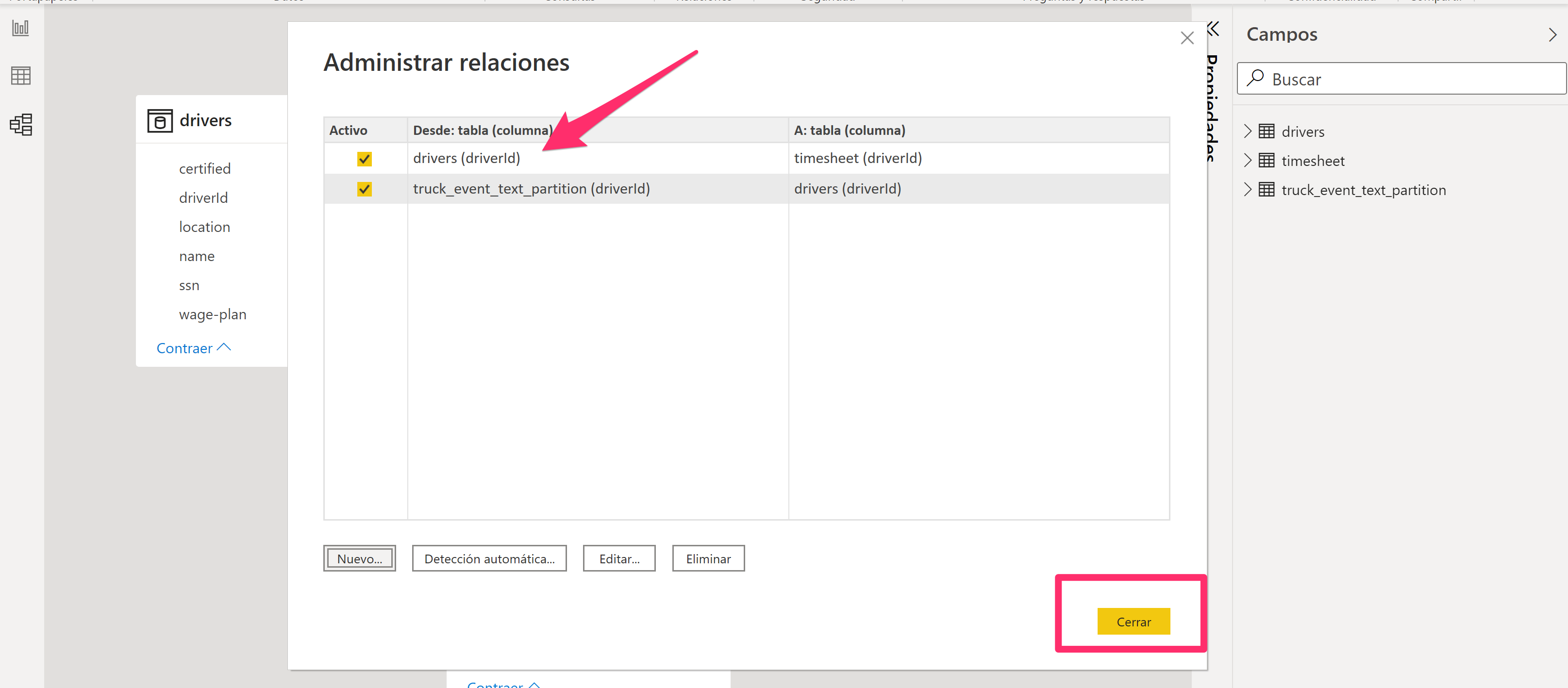Click the yellow Cerrar button
This screenshot has height=688, width=1568.
[x=1134, y=622]
